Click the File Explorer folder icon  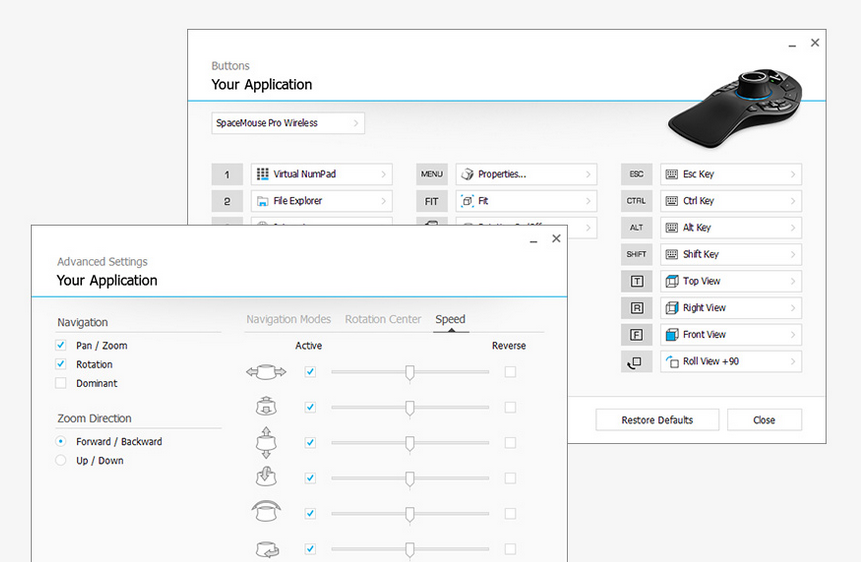point(263,201)
